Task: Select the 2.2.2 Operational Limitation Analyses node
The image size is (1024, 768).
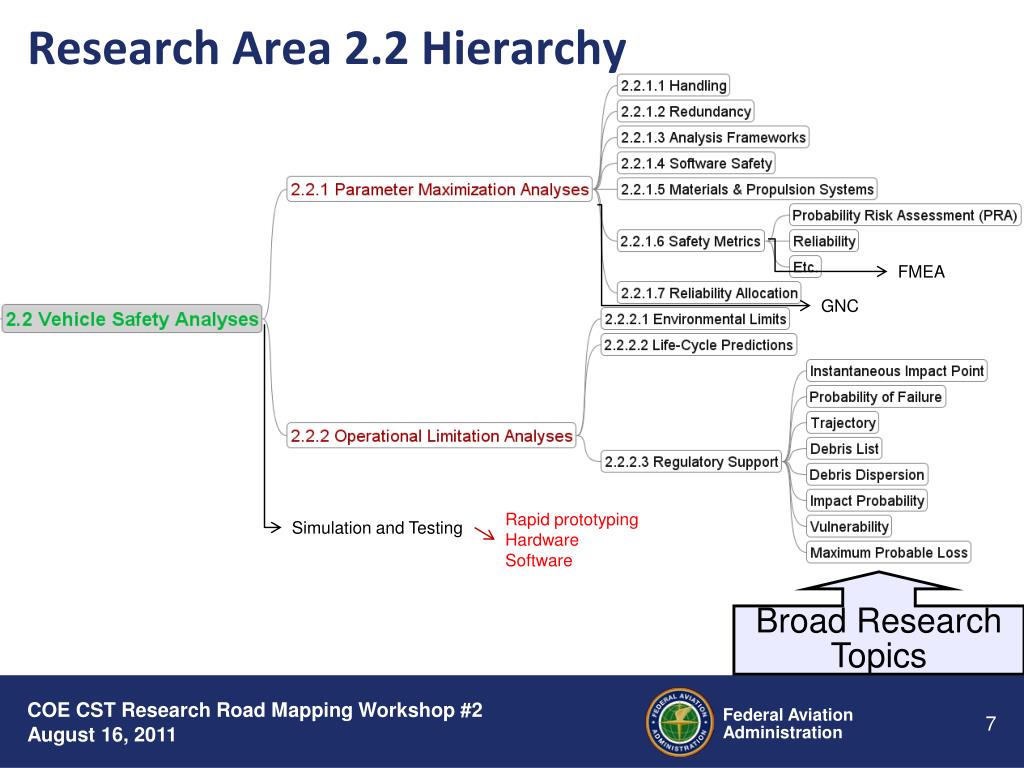Action: click(x=431, y=436)
